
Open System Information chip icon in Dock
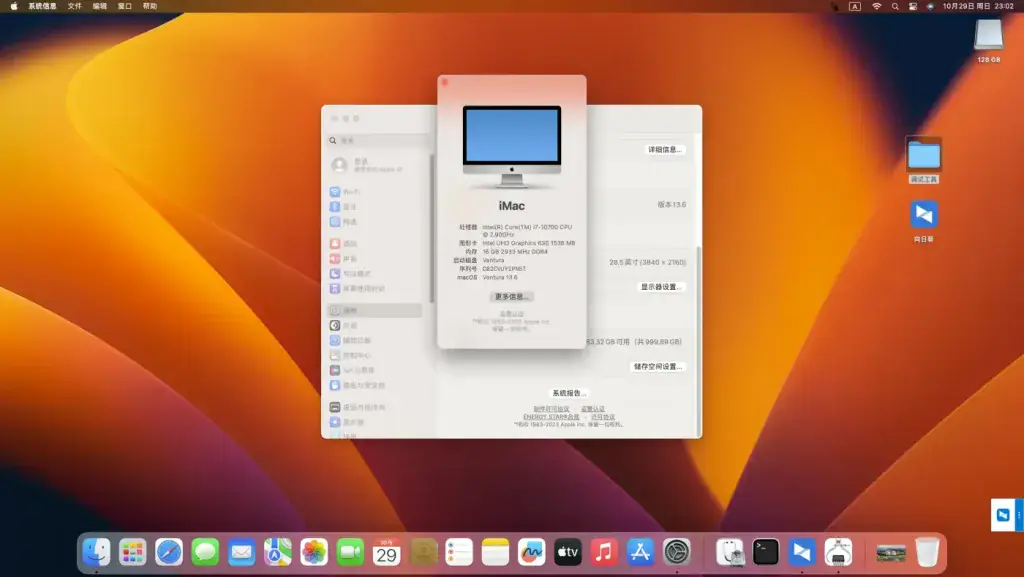pyautogui.click(x=838, y=552)
